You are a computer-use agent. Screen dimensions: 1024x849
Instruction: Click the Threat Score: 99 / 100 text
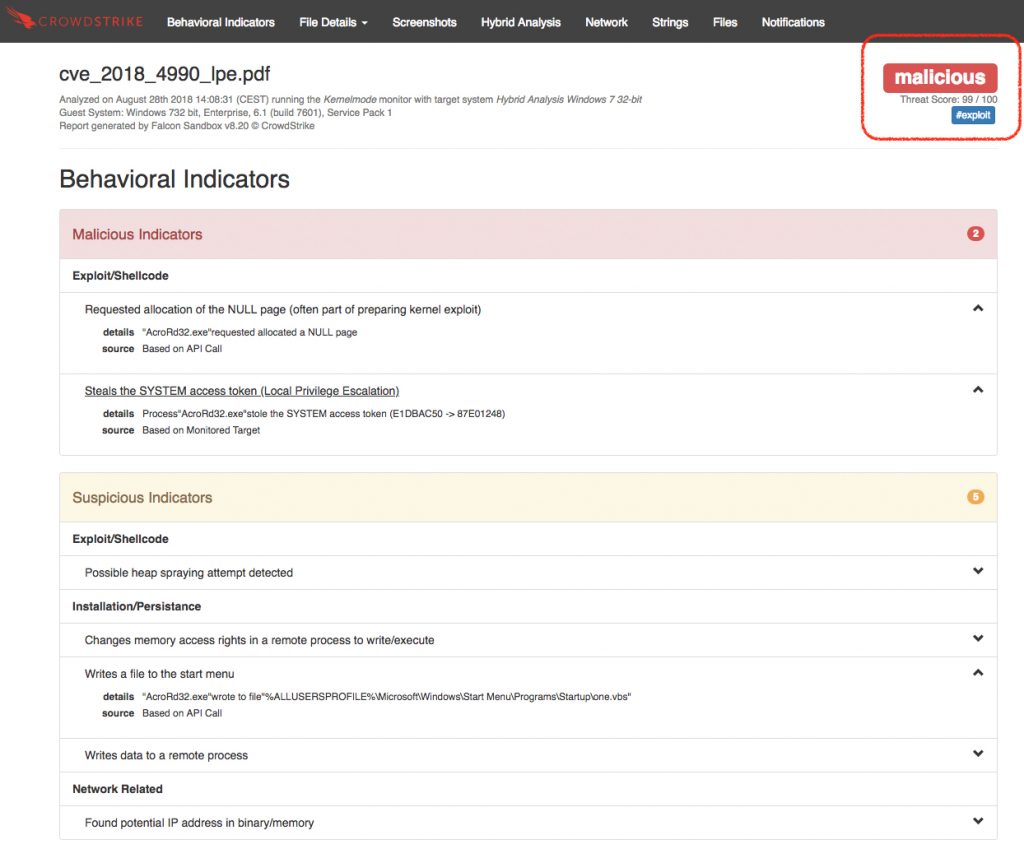point(948,99)
